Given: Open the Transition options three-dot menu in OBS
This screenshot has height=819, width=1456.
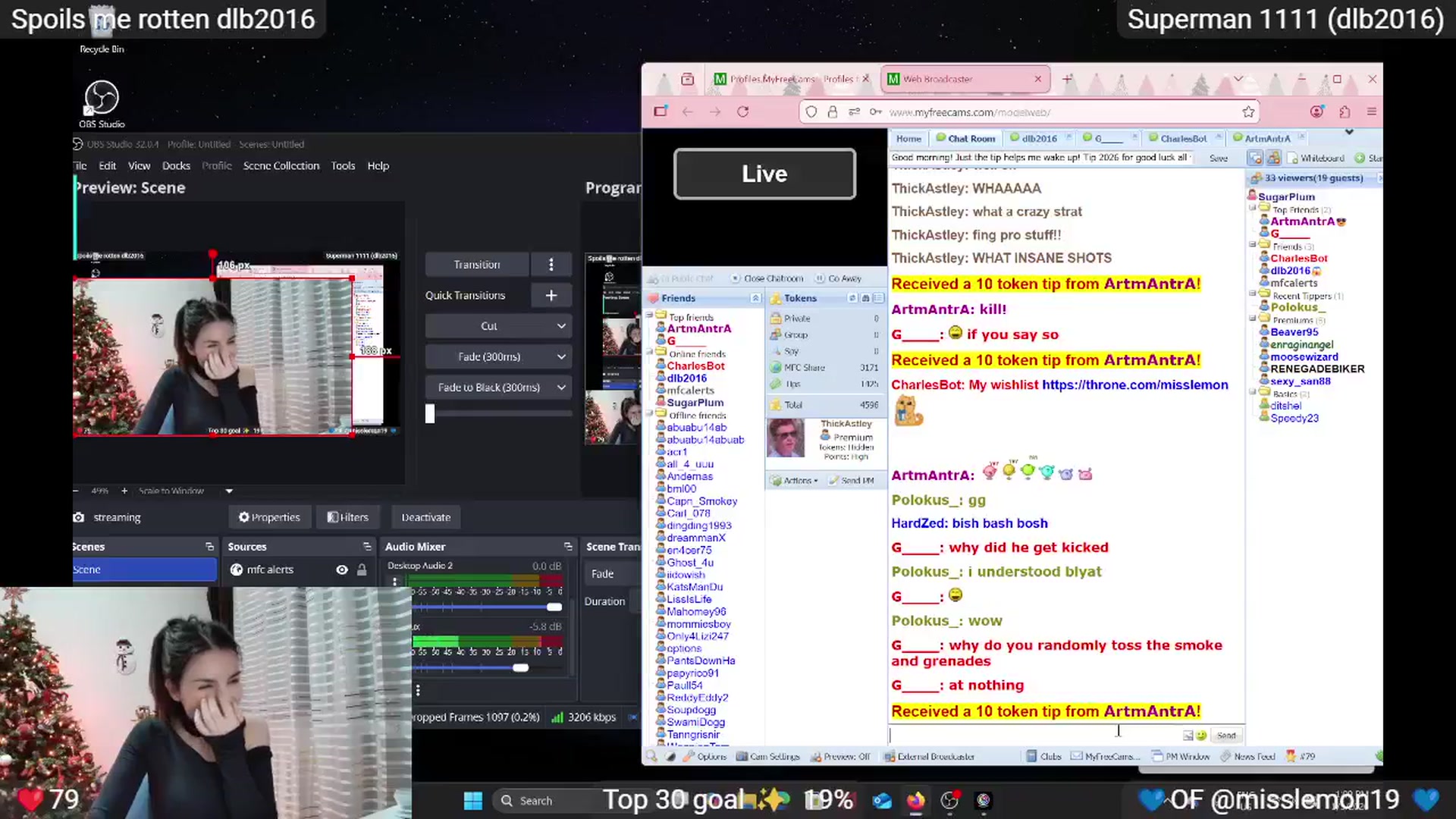Looking at the screenshot, I should (551, 265).
